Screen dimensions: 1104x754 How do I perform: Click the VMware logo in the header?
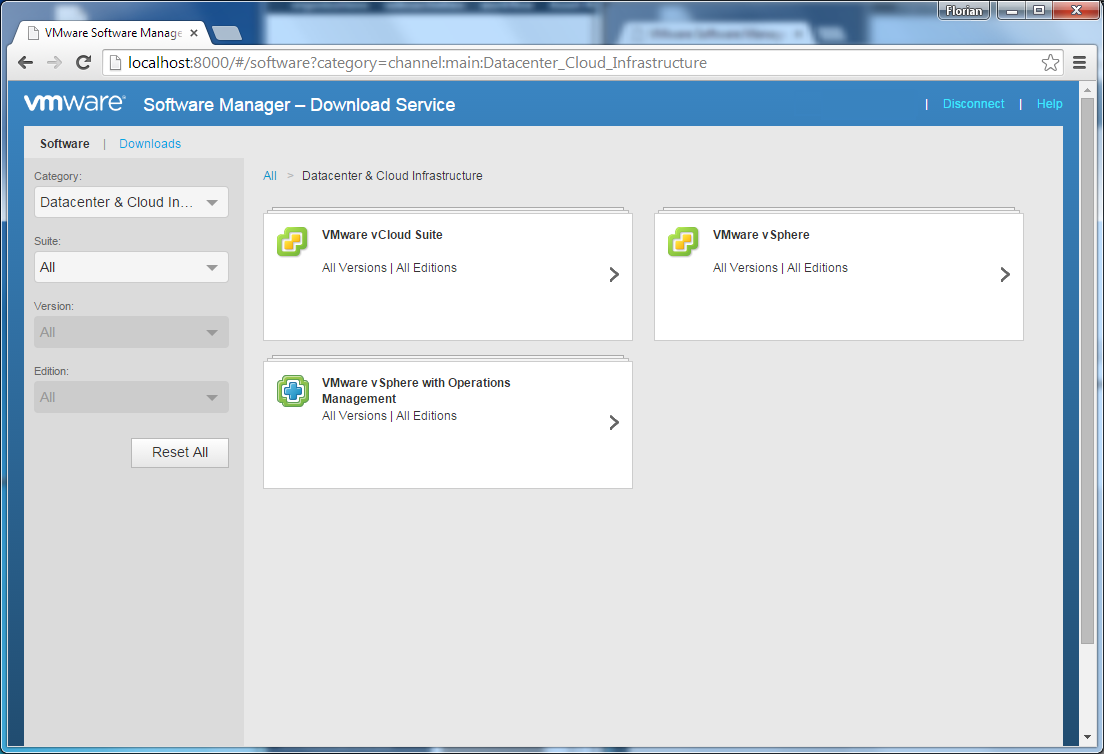tap(75, 103)
